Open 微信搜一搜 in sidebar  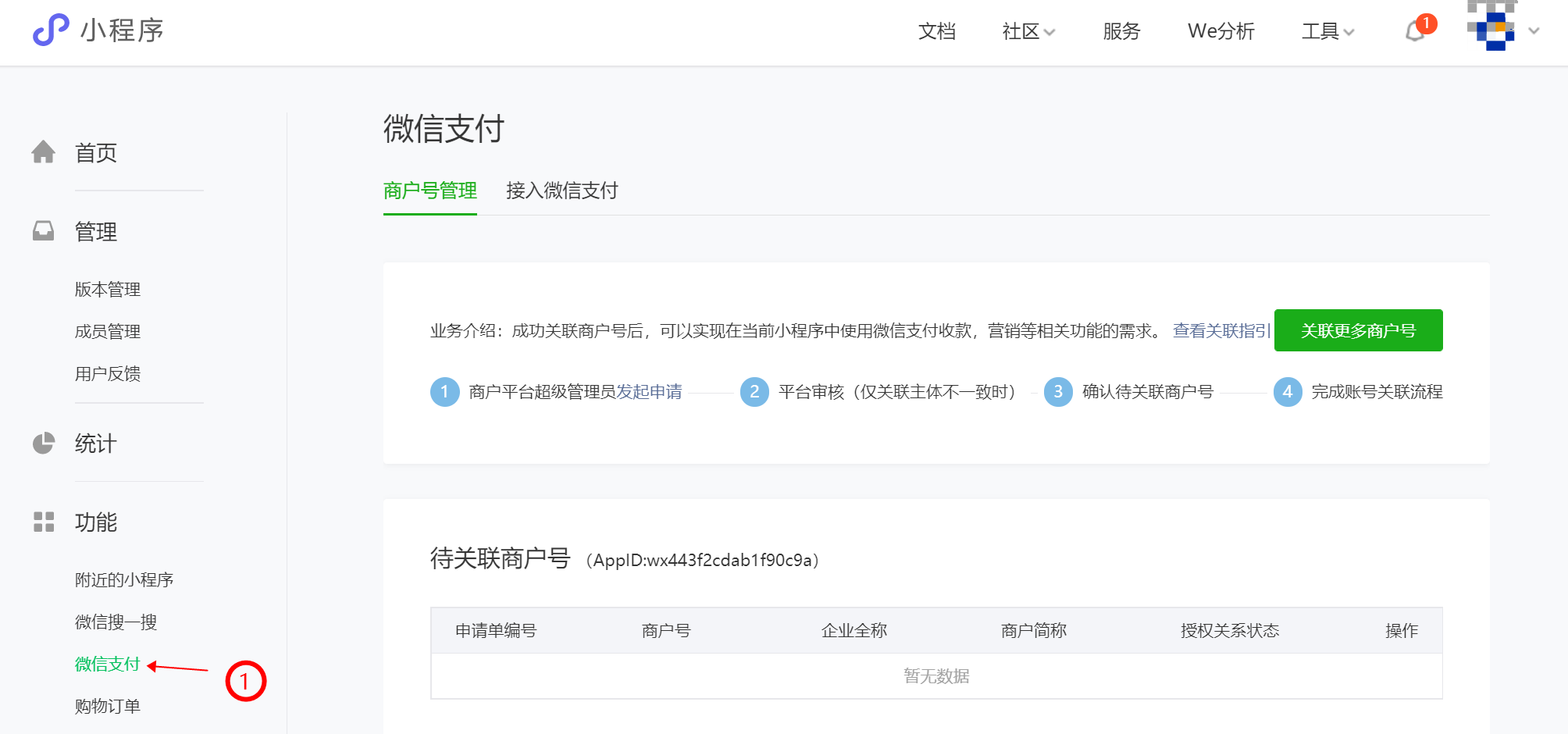[x=116, y=622]
